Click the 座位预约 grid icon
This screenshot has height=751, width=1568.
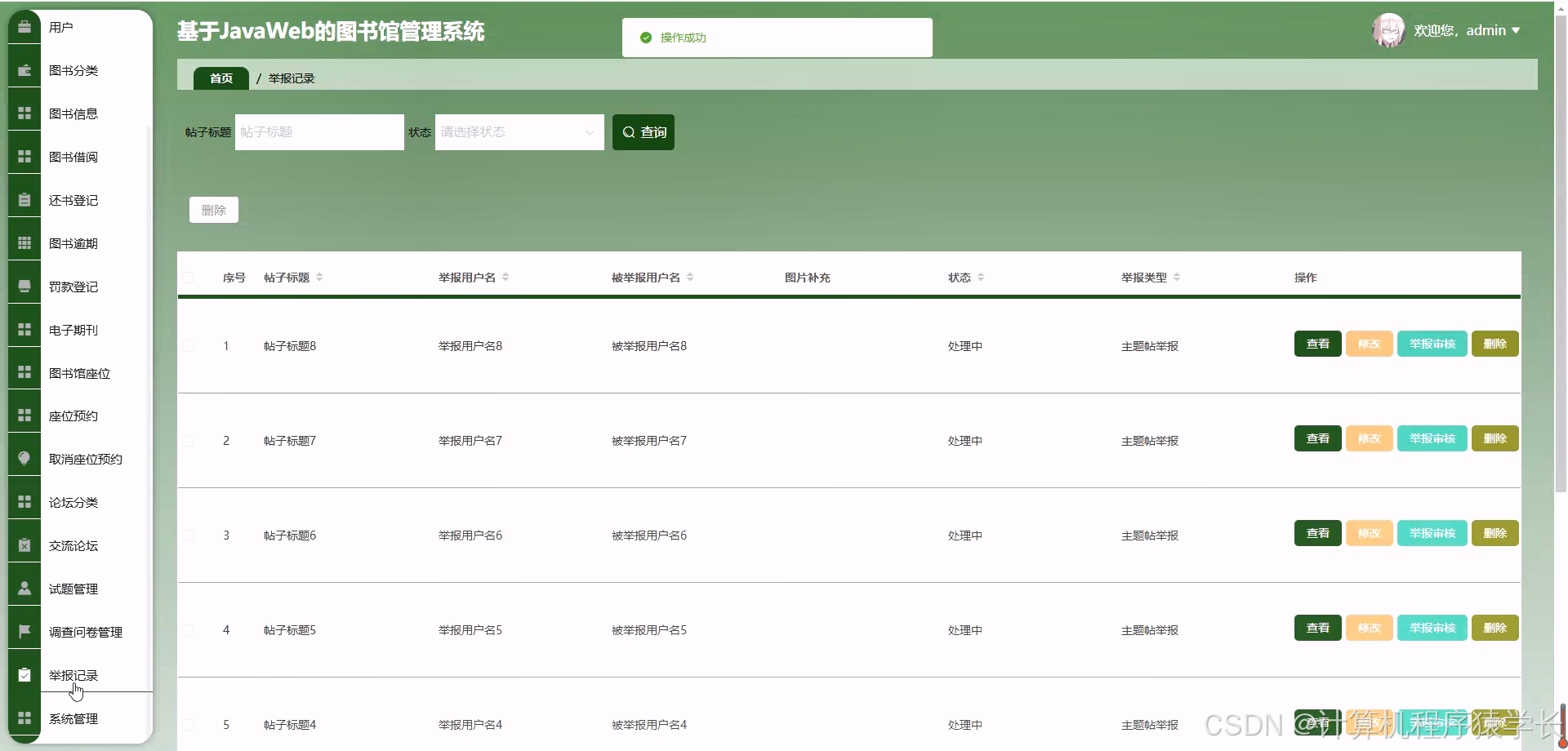click(24, 415)
